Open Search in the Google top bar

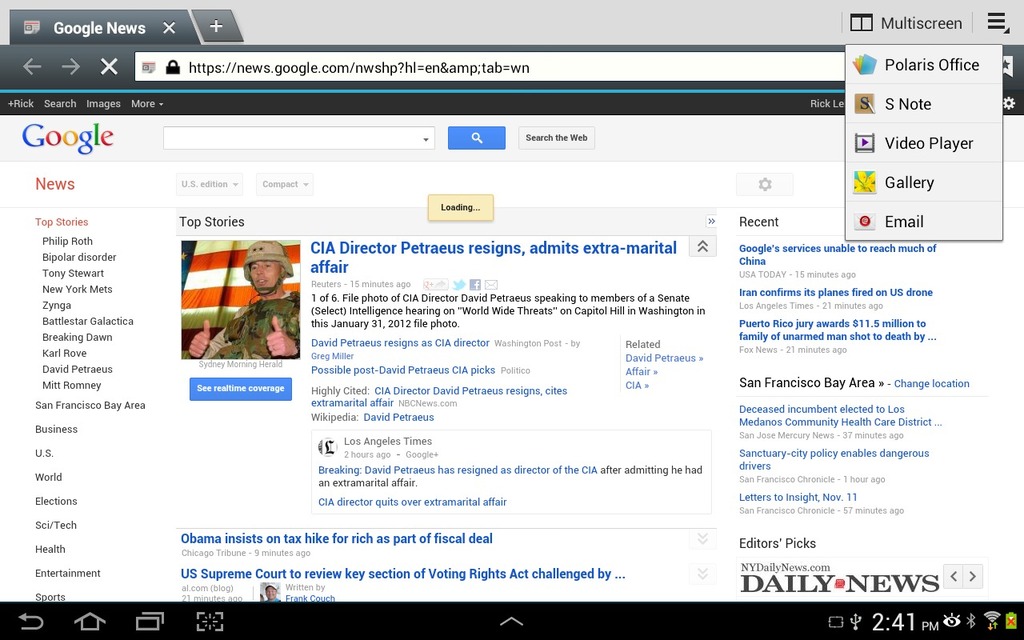(x=60, y=104)
